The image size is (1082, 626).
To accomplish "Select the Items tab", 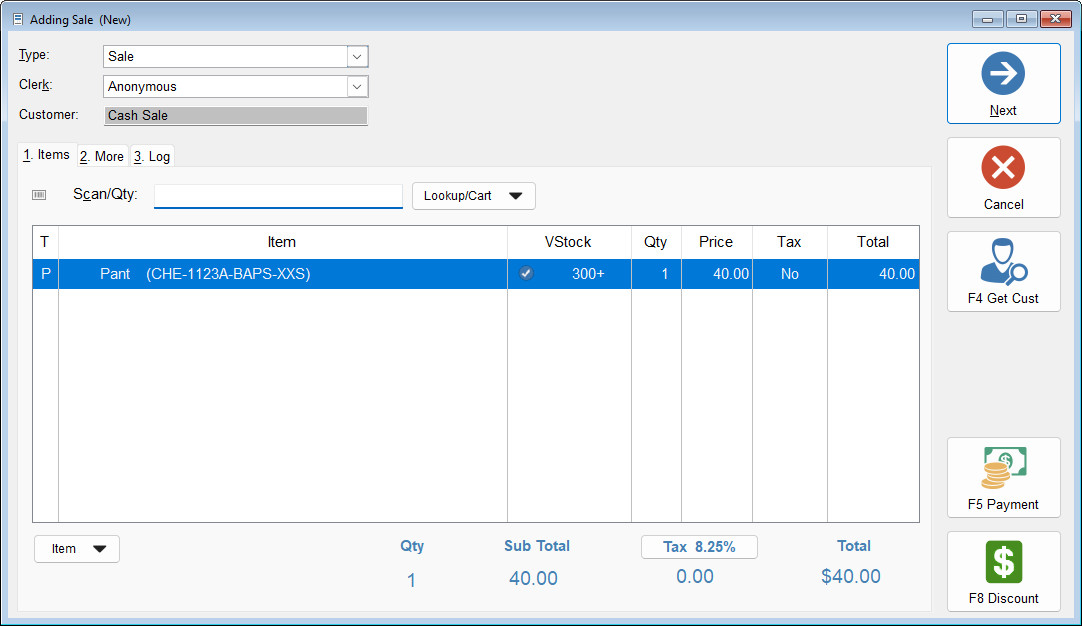I will click(x=47, y=155).
